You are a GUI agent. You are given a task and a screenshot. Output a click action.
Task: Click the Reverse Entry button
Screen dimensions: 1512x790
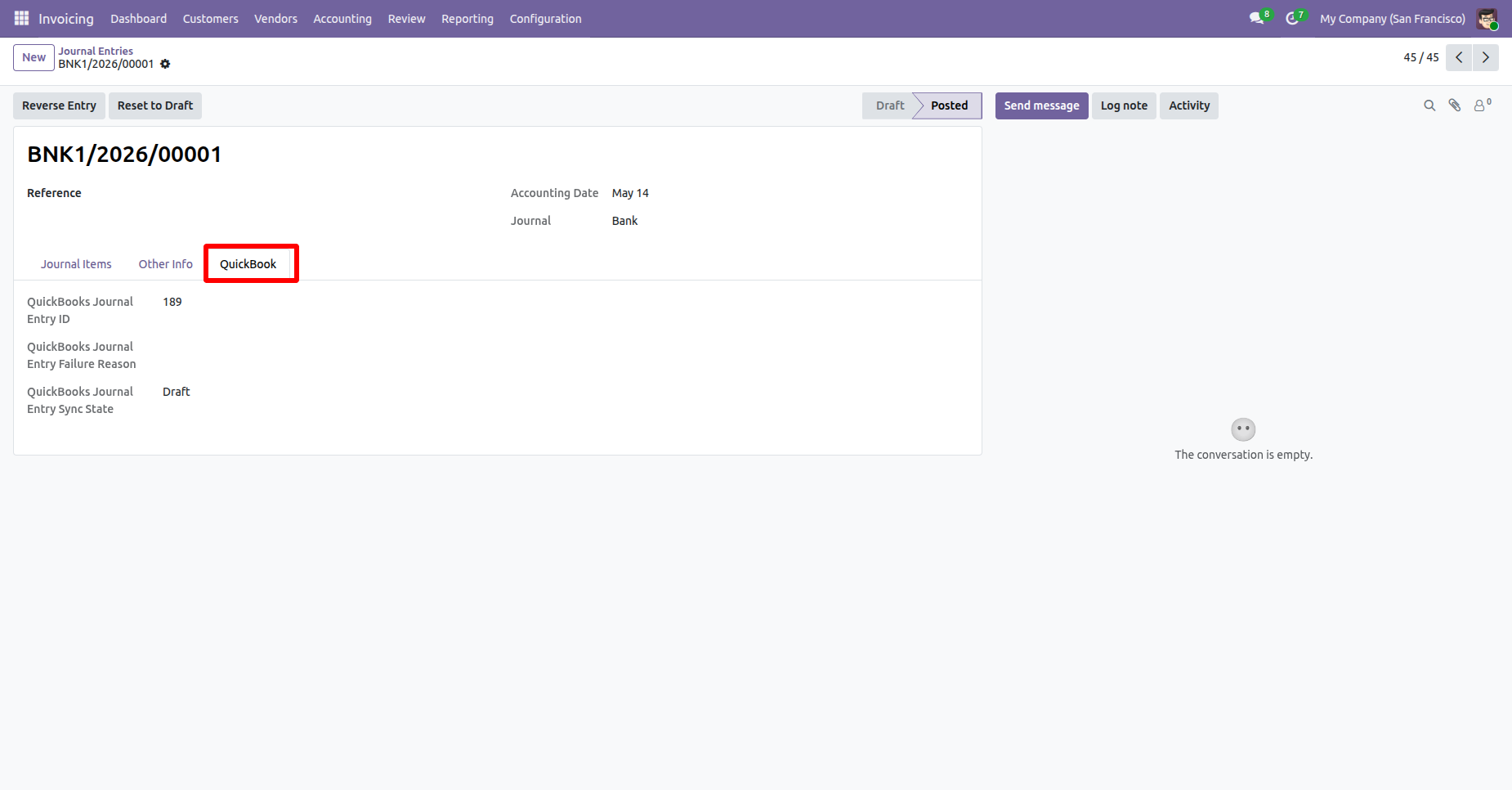(59, 105)
